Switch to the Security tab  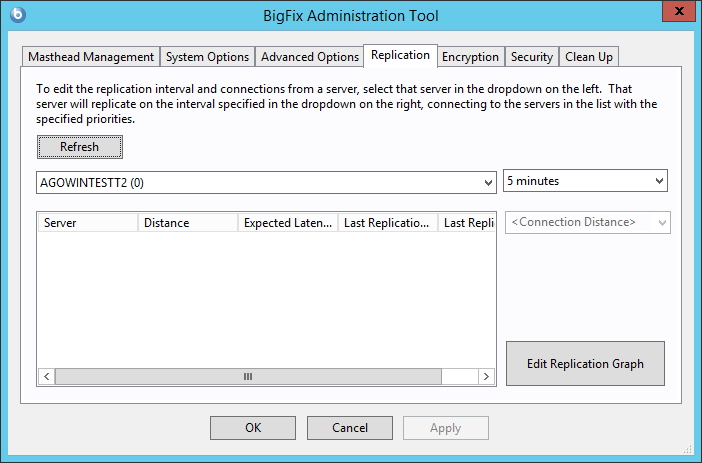pyautogui.click(x=532, y=57)
